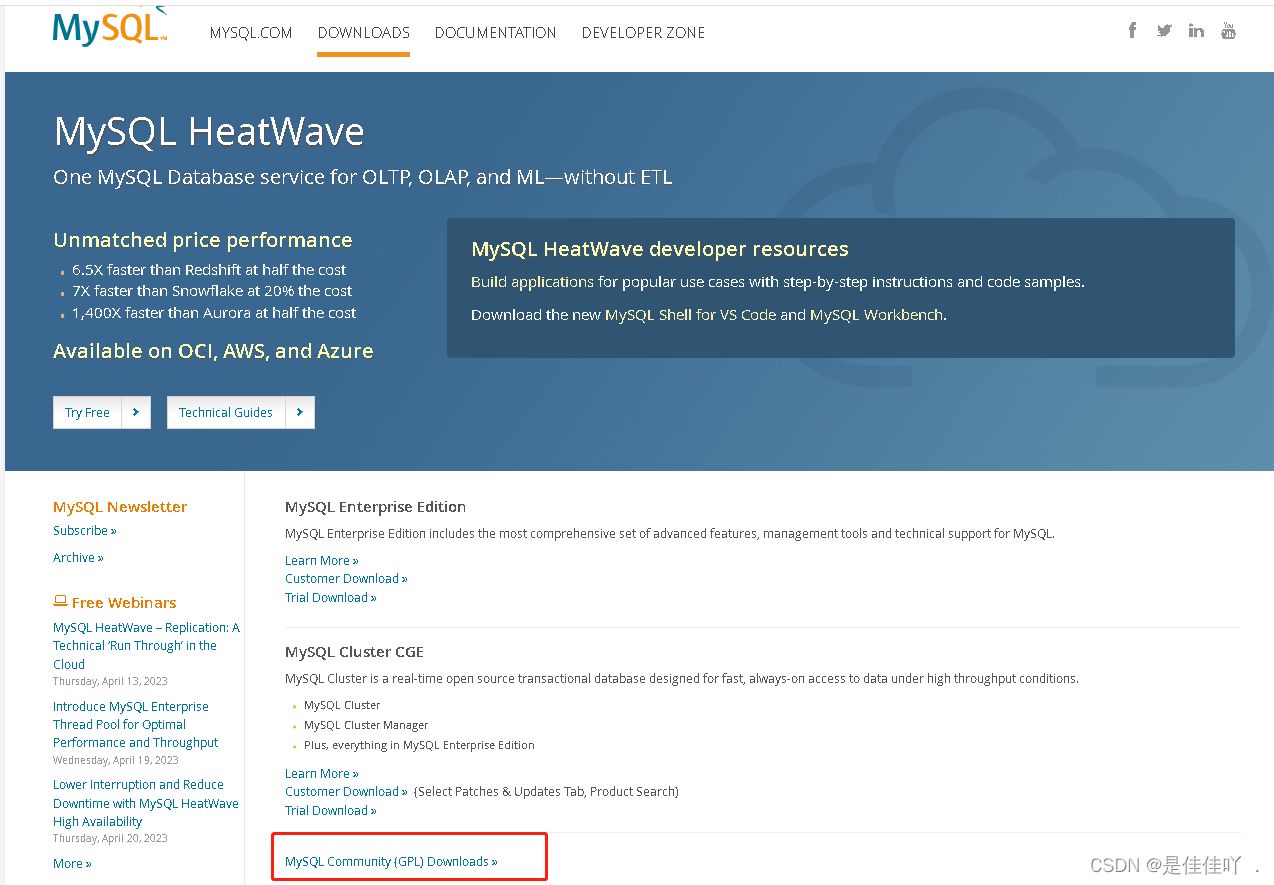Click the MySQL Newsletter heading link

[x=120, y=507]
